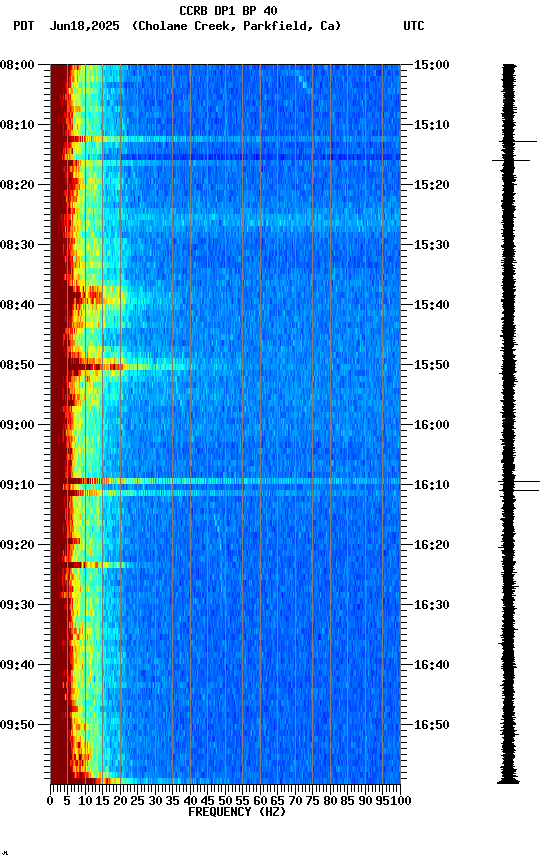Viewport: 552px width, 864px height.
Task: Click the '75' frequency axis label
Action: [312, 801]
